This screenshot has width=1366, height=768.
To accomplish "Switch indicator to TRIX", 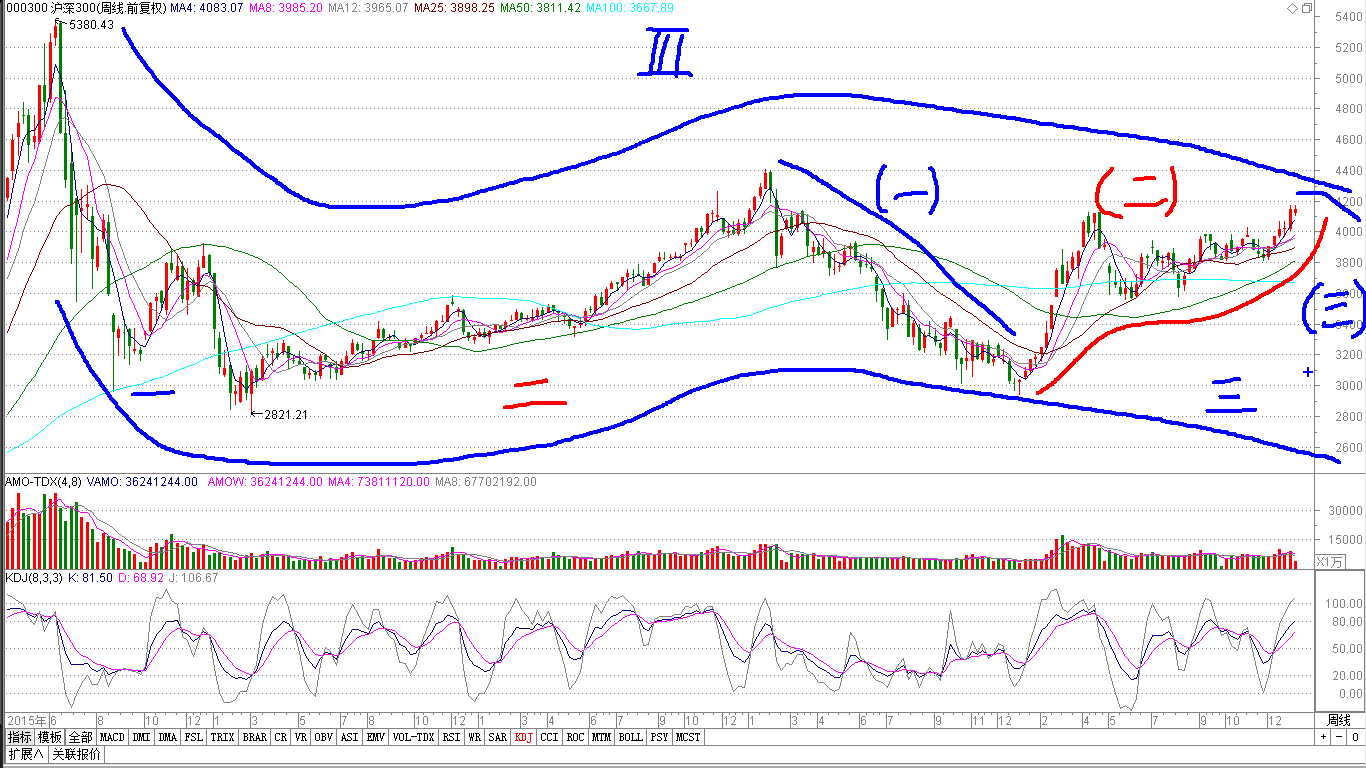I will [223, 737].
